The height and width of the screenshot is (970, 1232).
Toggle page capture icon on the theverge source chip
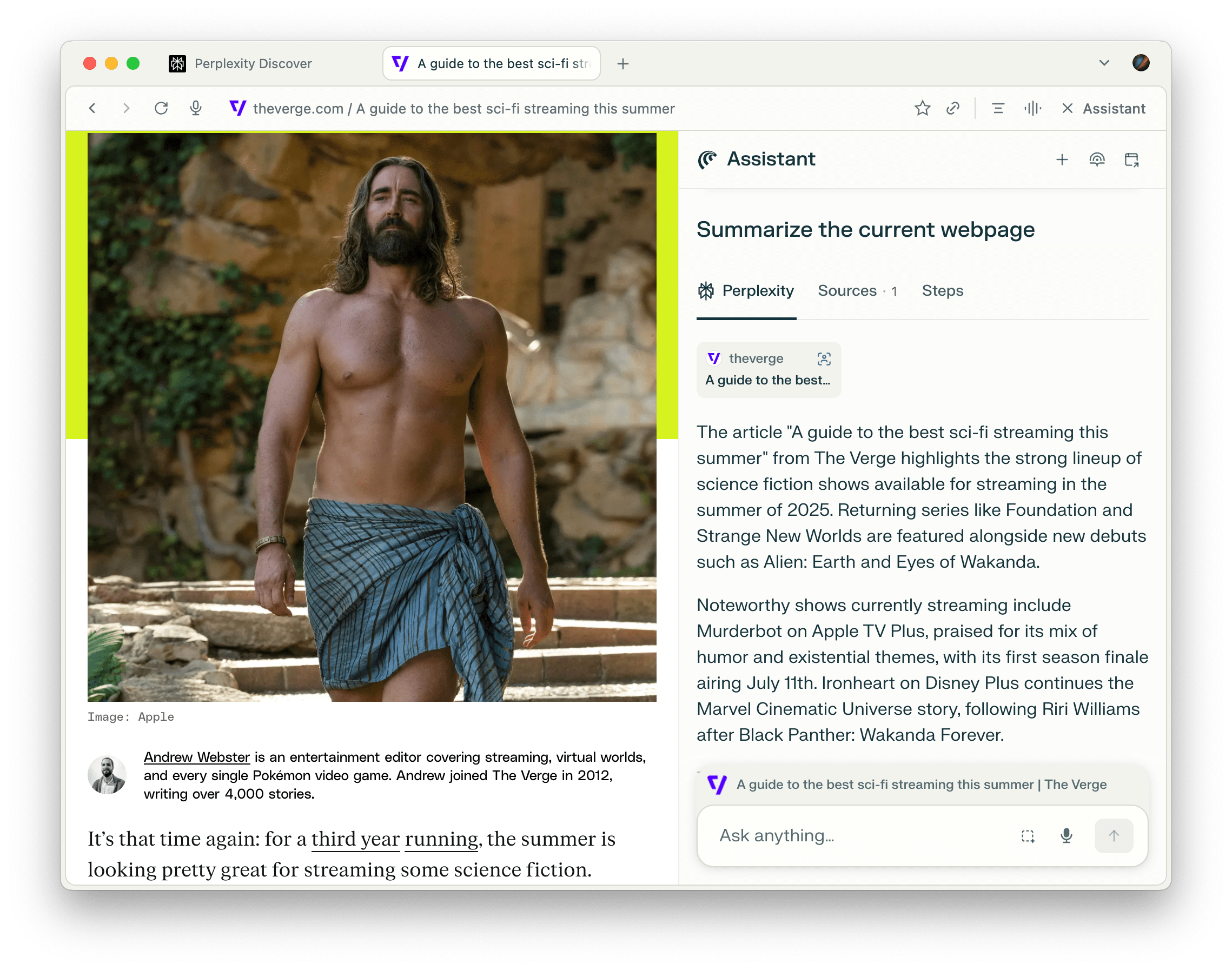click(824, 358)
